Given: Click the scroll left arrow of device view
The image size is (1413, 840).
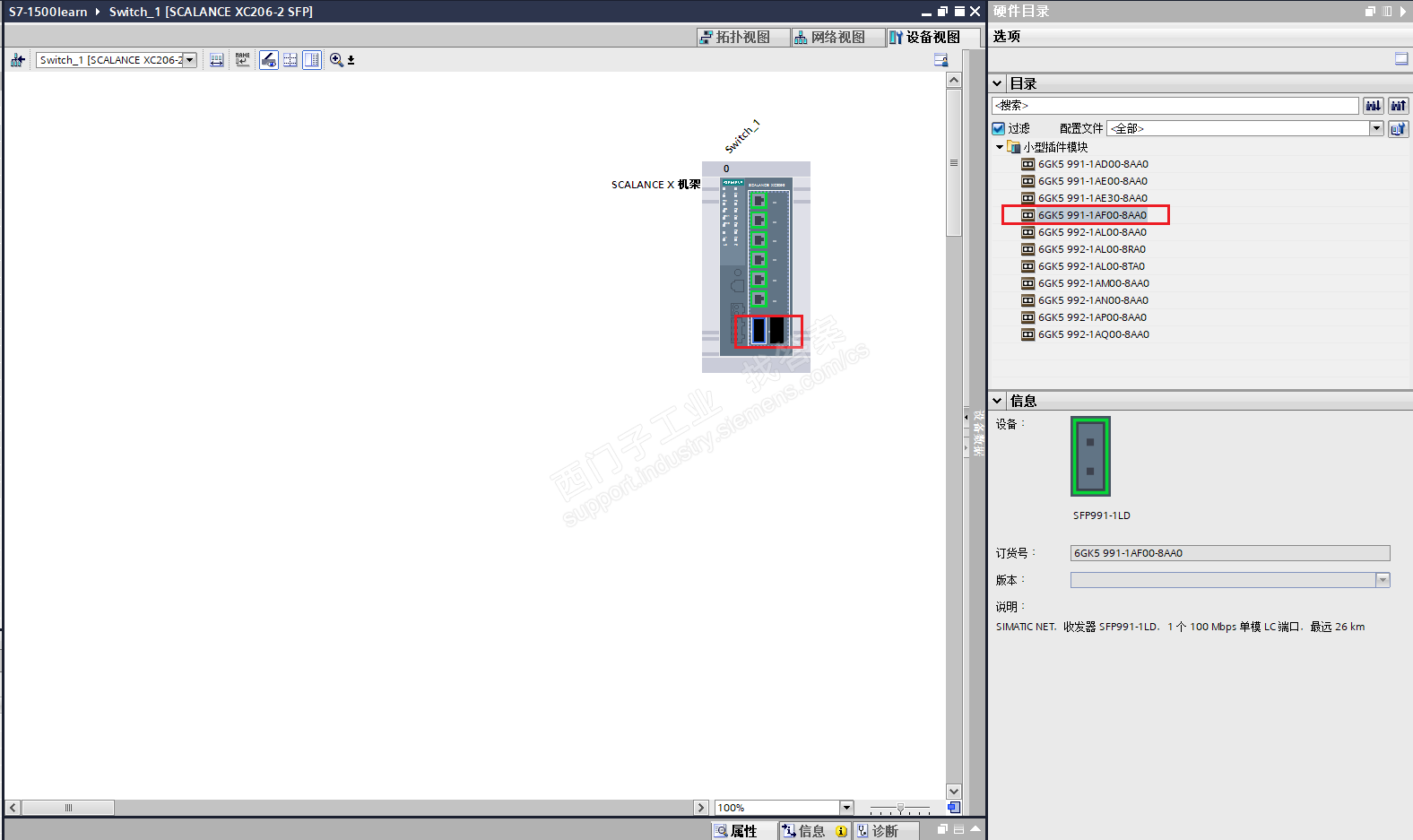Looking at the screenshot, I should pyautogui.click(x=13, y=808).
